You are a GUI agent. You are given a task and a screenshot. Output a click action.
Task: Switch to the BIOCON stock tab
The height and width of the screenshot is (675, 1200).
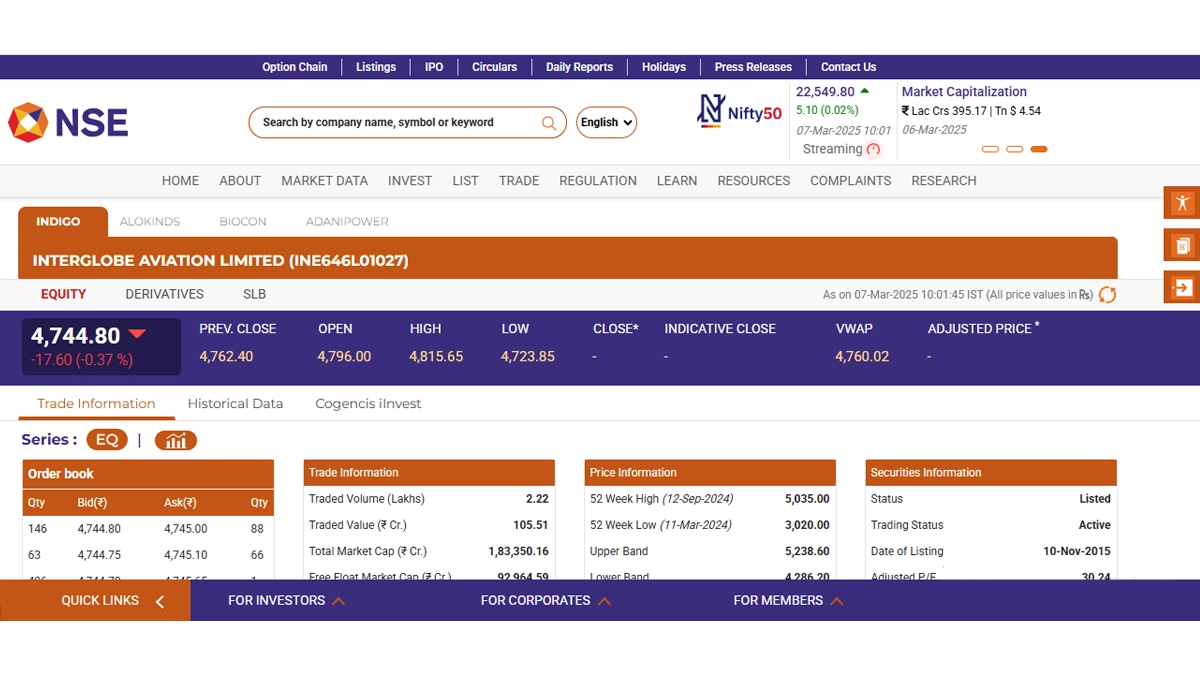[242, 222]
